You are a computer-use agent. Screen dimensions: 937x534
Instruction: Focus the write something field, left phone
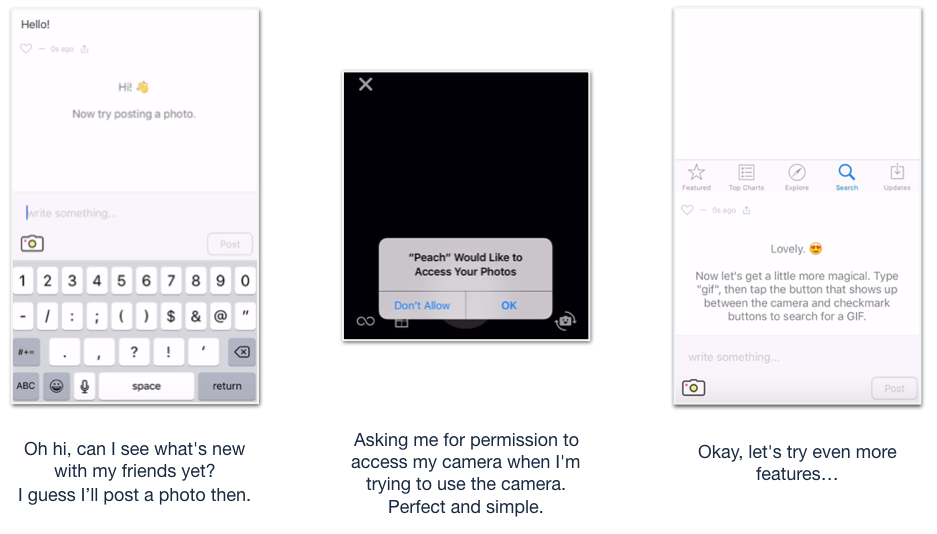135,213
